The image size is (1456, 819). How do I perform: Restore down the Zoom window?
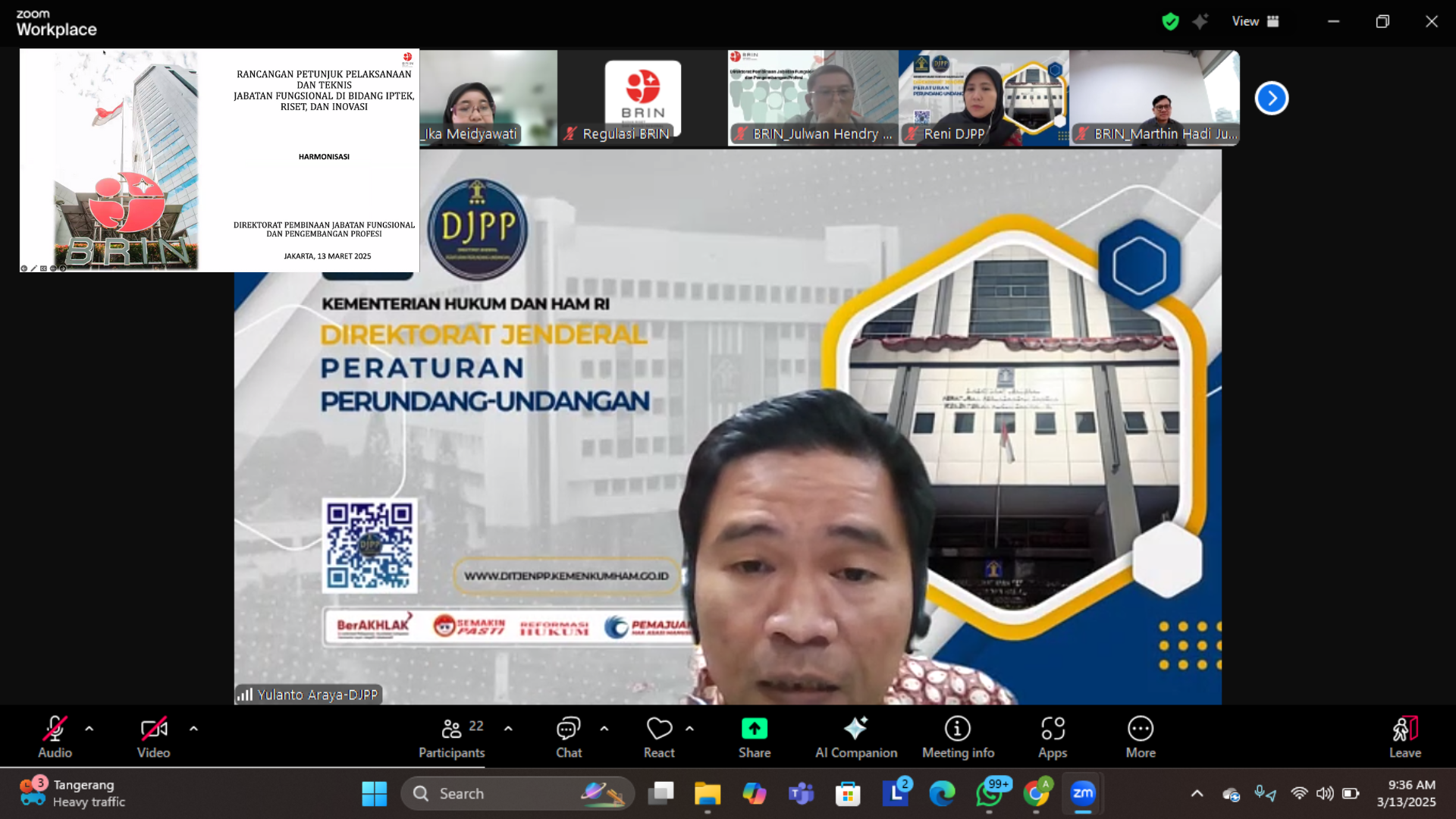click(1382, 21)
